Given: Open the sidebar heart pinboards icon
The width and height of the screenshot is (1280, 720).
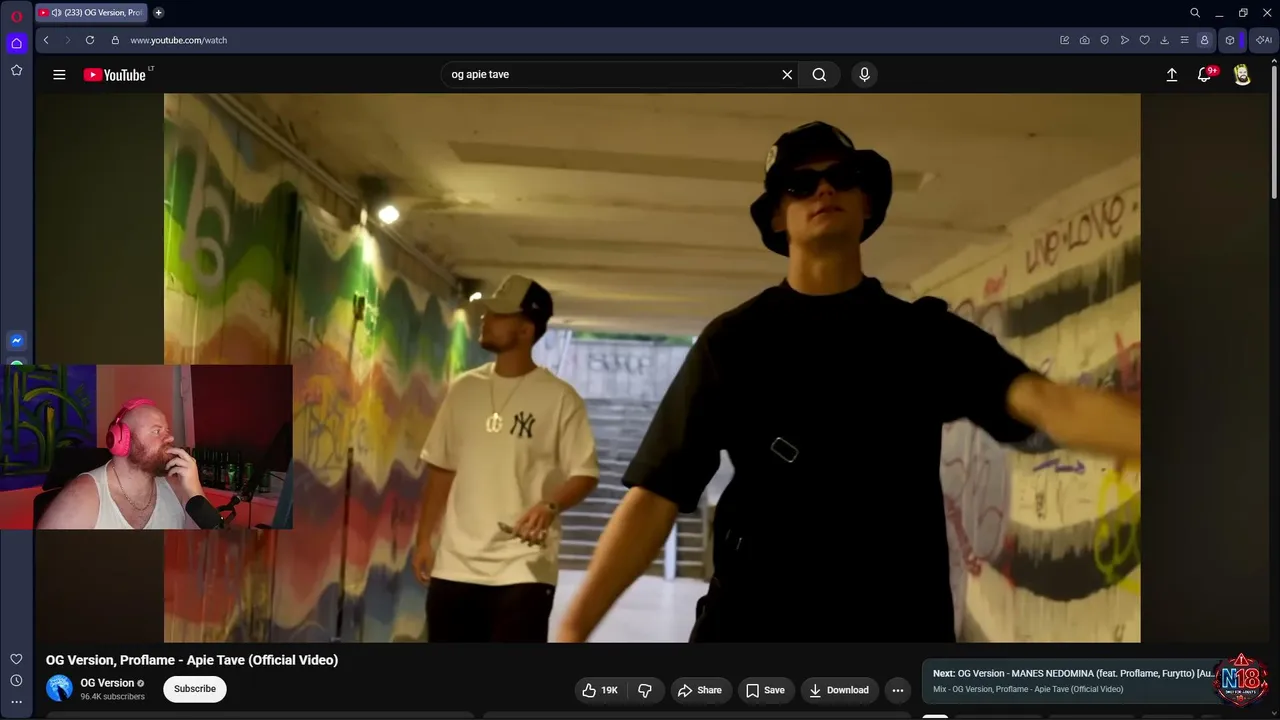Looking at the screenshot, I should 16,659.
